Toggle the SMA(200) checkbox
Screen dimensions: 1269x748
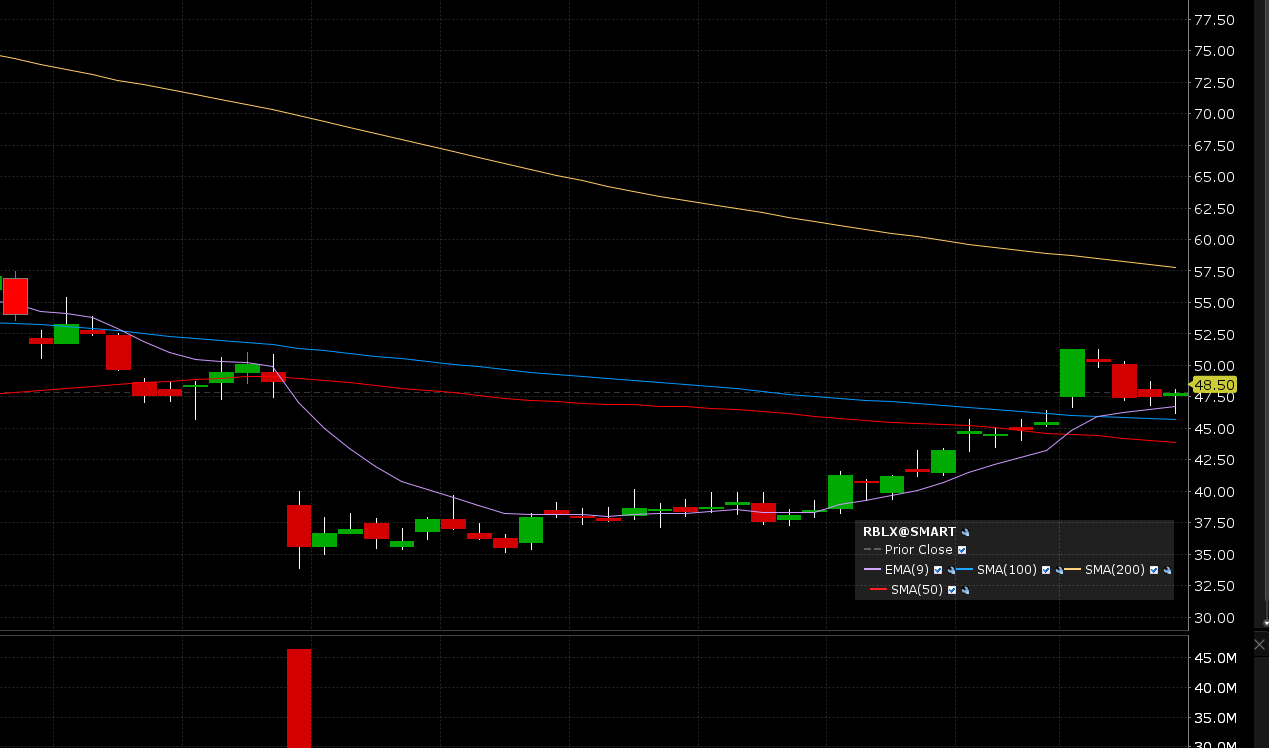tap(1154, 570)
